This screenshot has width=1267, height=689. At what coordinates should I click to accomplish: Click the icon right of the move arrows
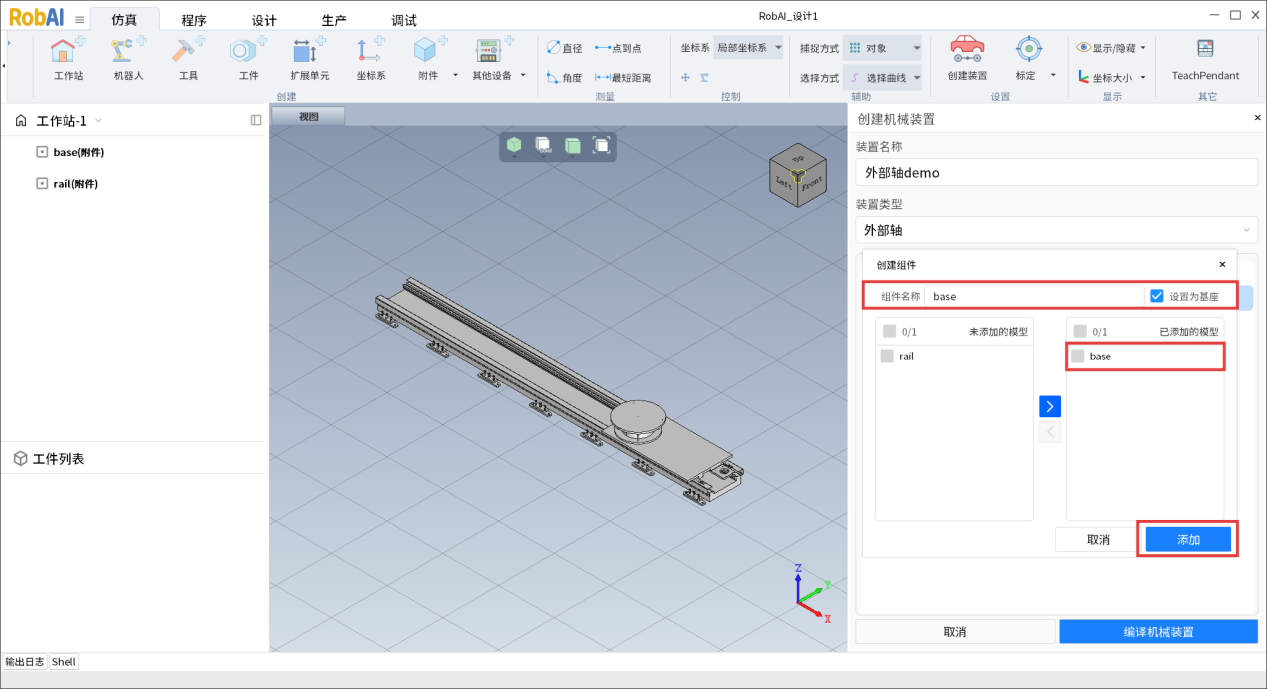705,77
